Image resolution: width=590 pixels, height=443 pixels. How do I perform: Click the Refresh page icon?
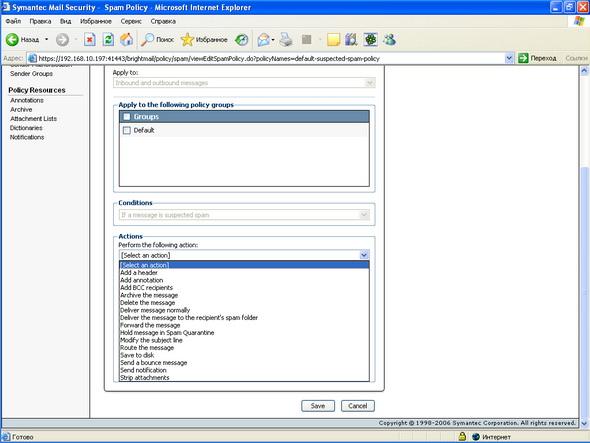pyautogui.click(x=108, y=40)
